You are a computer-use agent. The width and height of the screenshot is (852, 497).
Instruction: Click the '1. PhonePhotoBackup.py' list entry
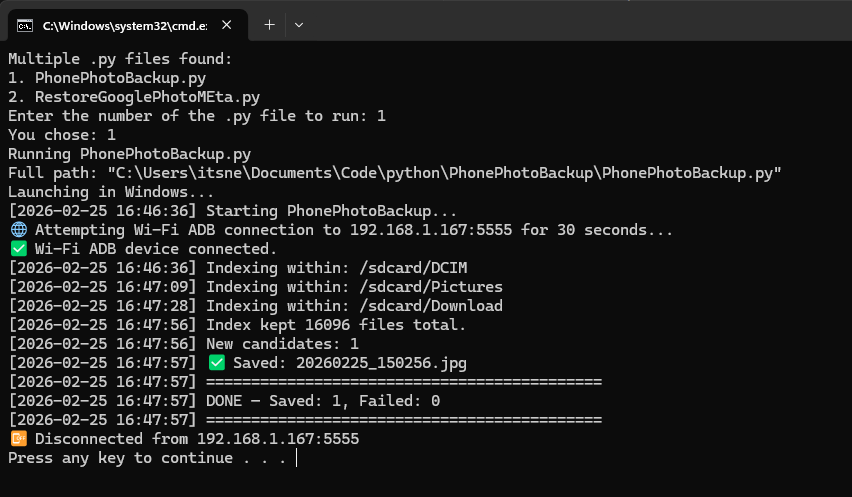coord(107,78)
